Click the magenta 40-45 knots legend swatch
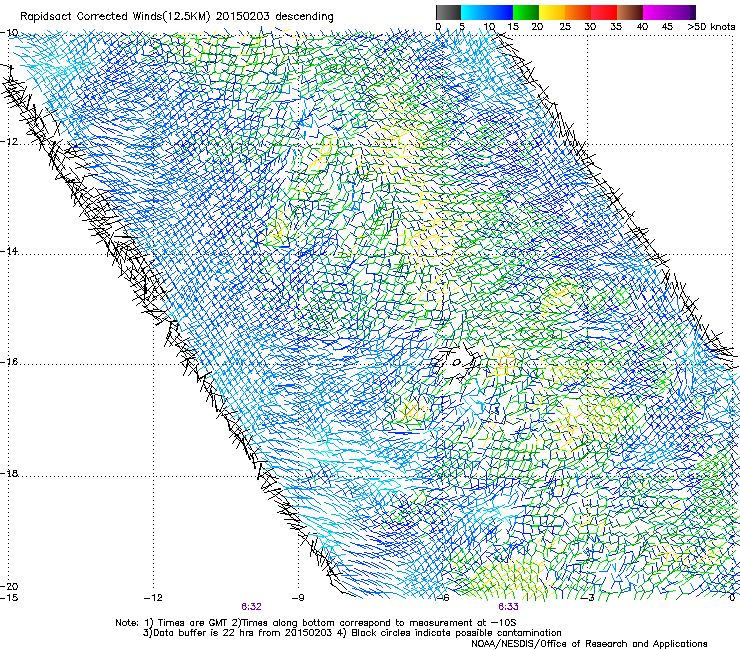This screenshot has height=650, width=740. 656,12
